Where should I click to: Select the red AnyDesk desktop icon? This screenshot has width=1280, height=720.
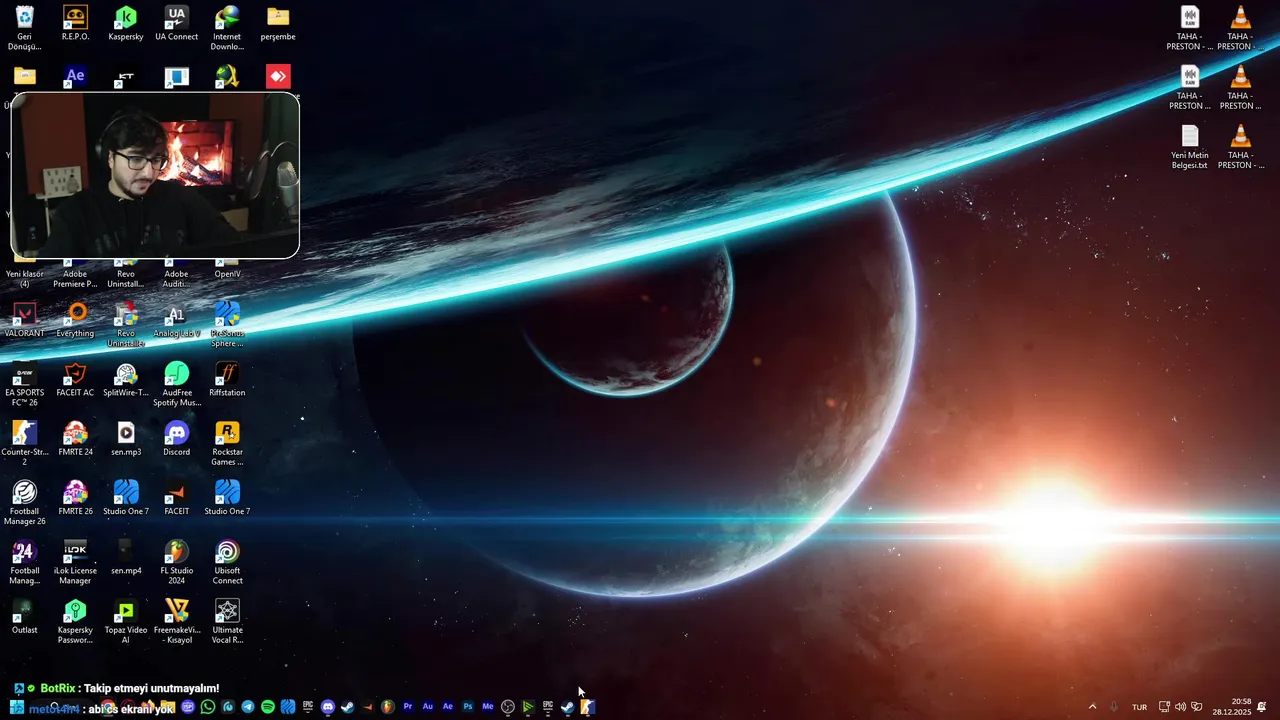[x=278, y=76]
